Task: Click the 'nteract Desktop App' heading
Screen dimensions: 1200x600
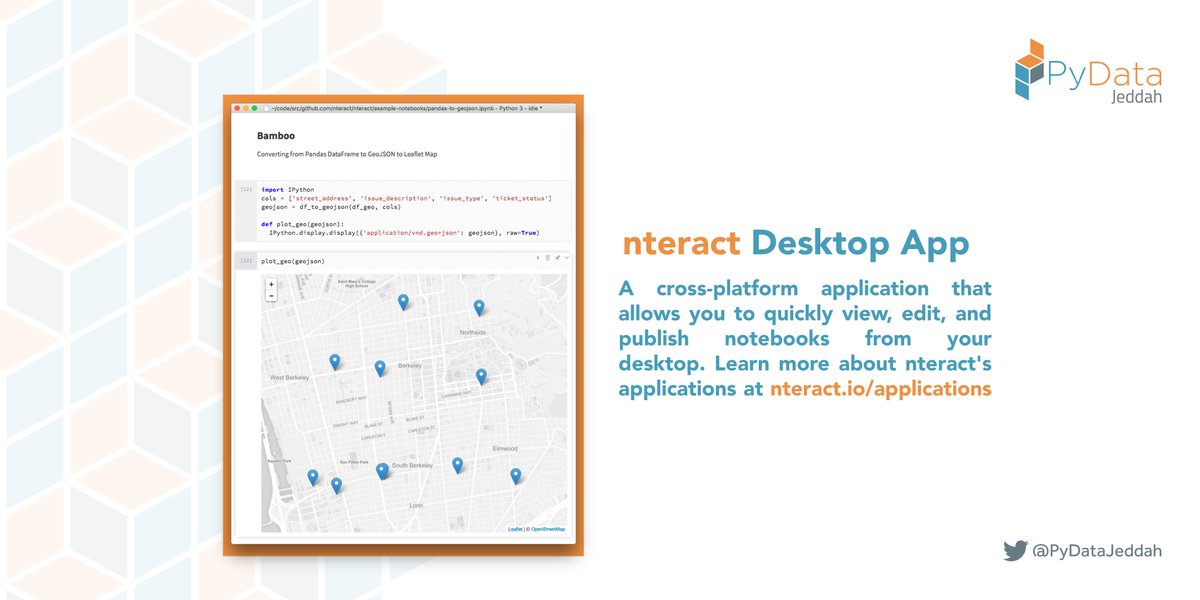Action: pos(795,243)
